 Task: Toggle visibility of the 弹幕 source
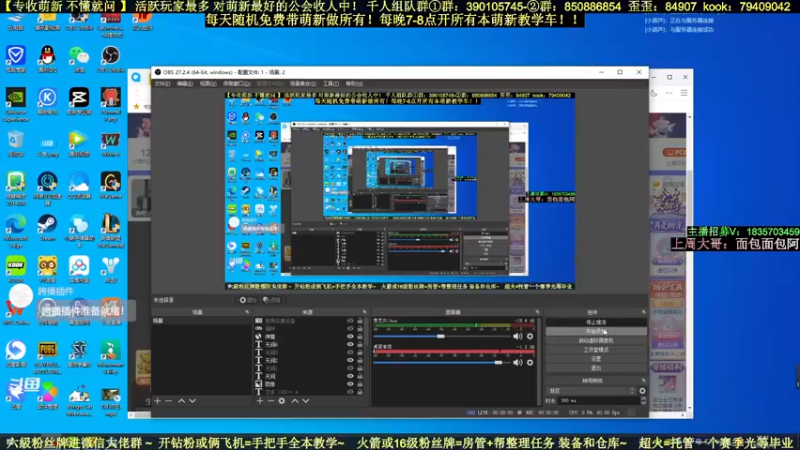tap(350, 337)
